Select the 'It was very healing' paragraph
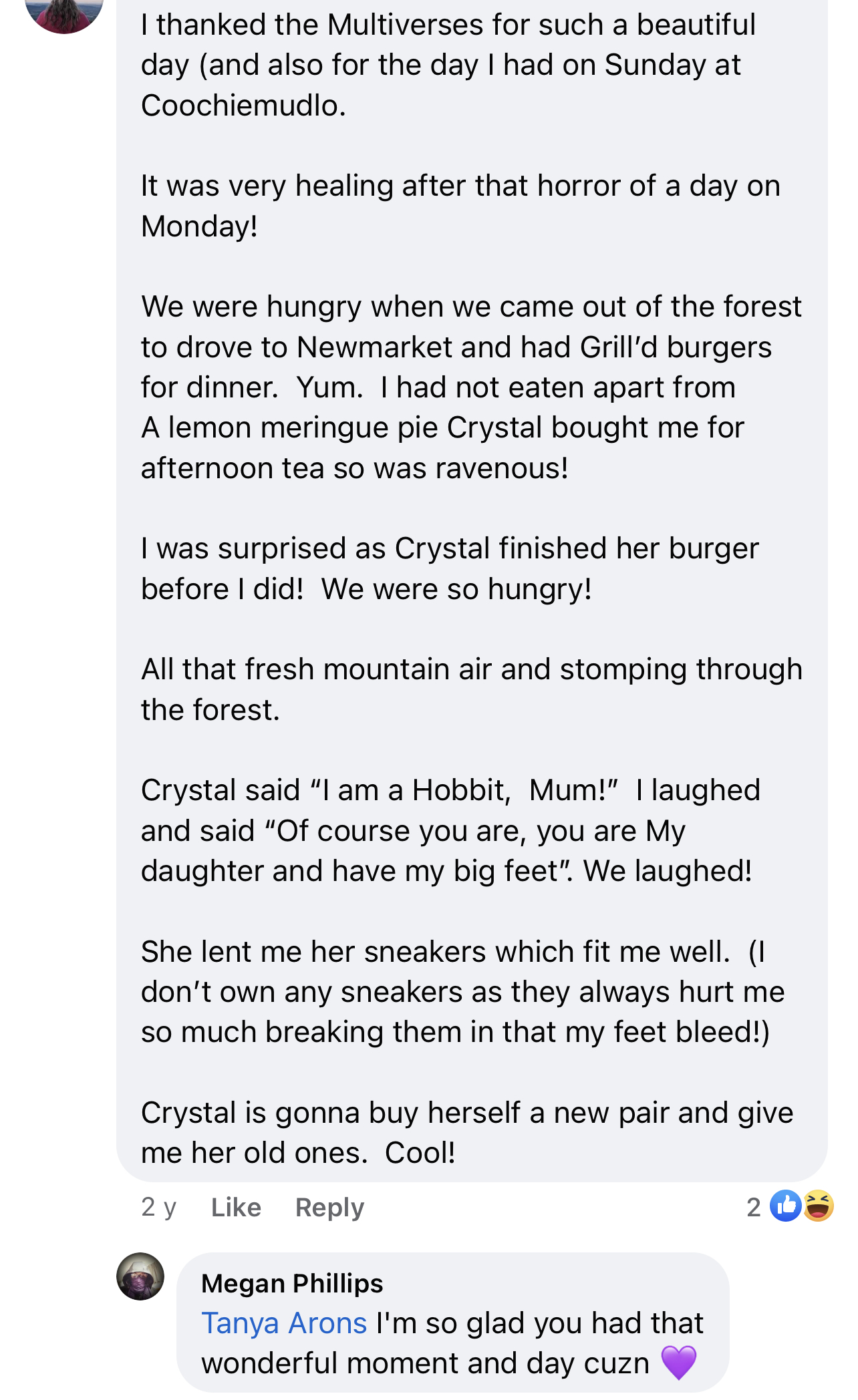Viewport: 858px width, 1400px height. 460,206
